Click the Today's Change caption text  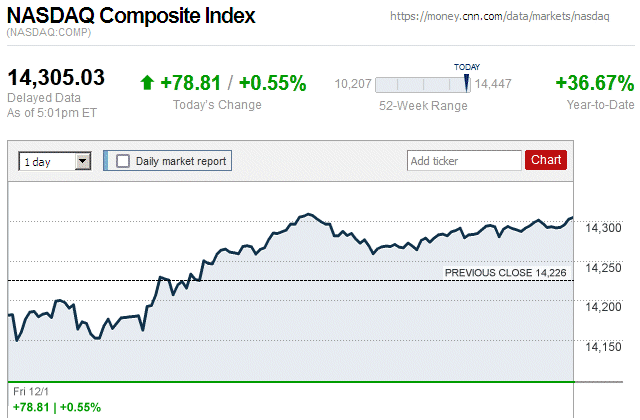point(217,105)
